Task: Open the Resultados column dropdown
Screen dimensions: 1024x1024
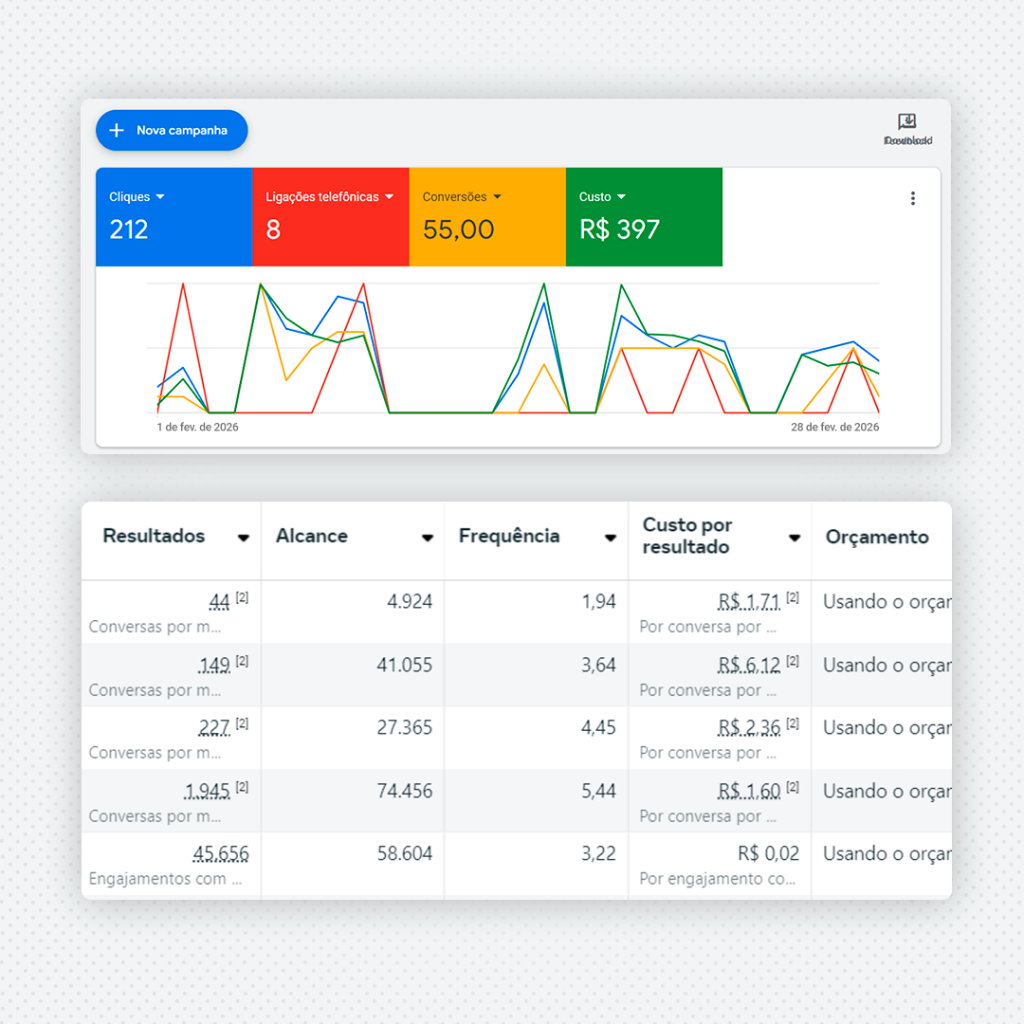Action: pos(243,538)
